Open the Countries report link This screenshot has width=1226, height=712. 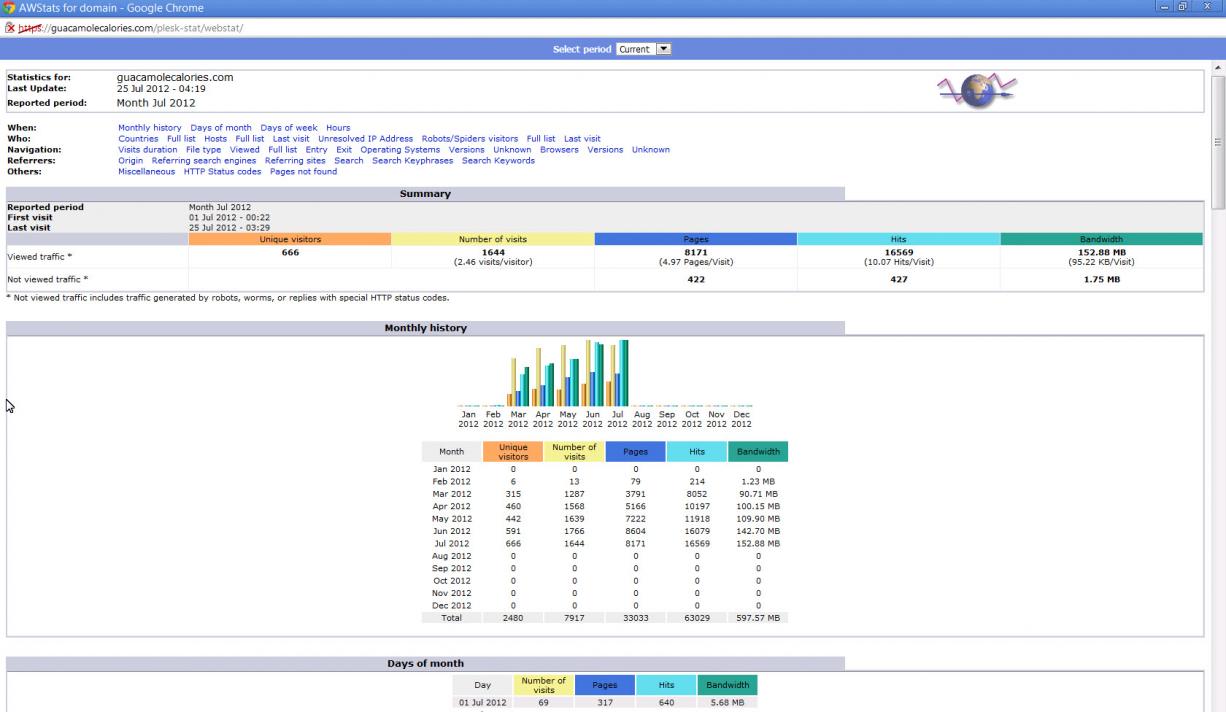138,139
